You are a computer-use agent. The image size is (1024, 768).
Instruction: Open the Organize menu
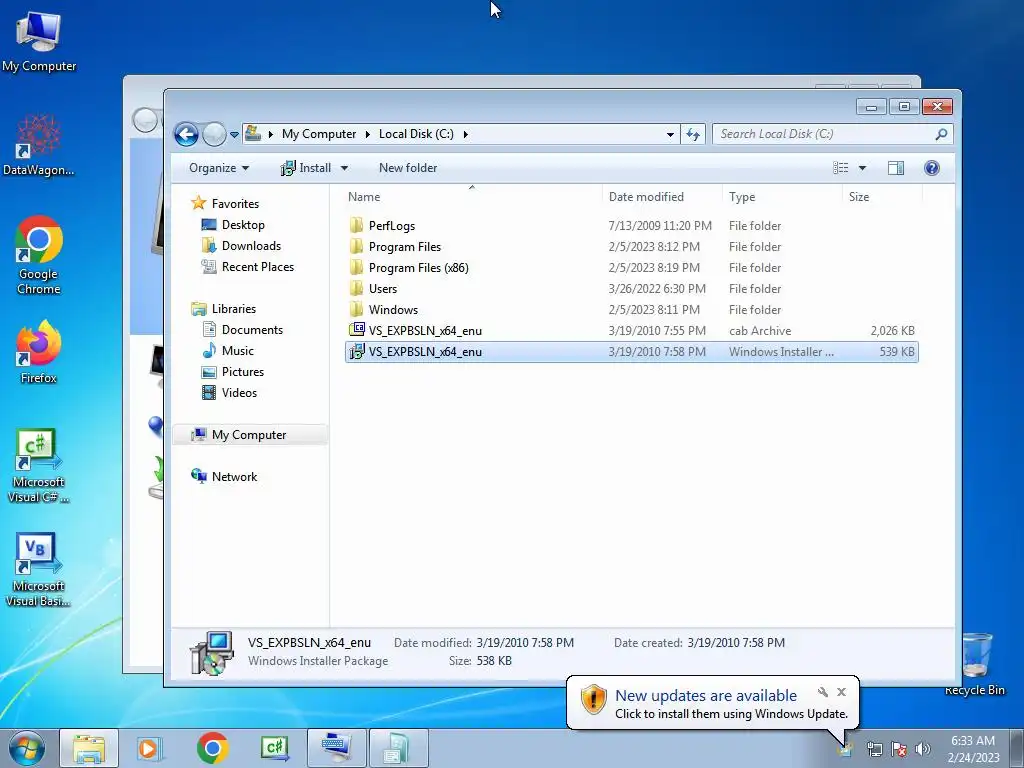(x=219, y=168)
